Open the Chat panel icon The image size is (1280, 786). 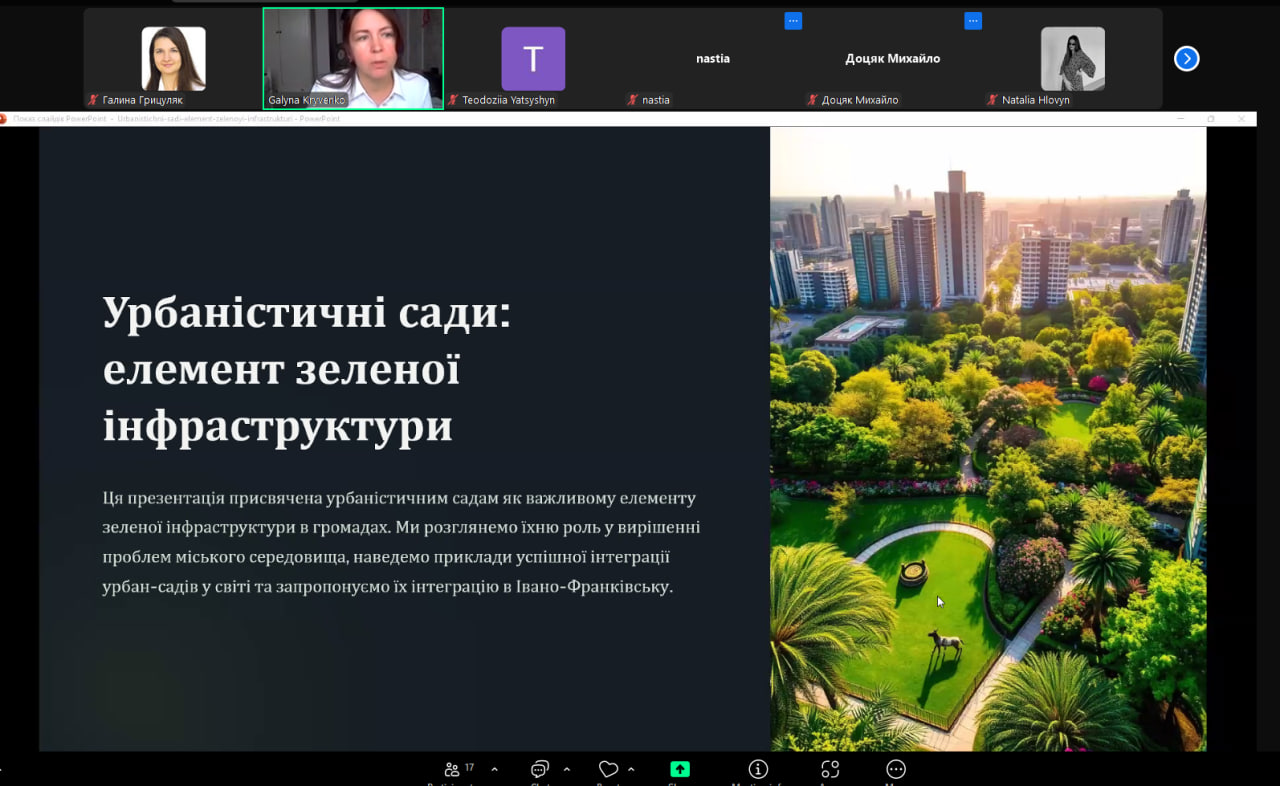(540, 769)
